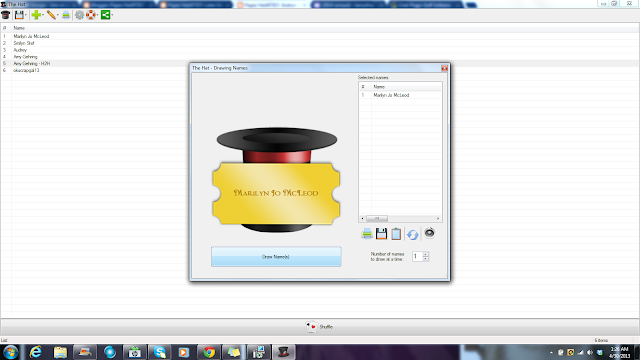The height and width of the screenshot is (360, 640).
Task: Reset drawing with blue refresh arrows icon
Action: point(413,234)
